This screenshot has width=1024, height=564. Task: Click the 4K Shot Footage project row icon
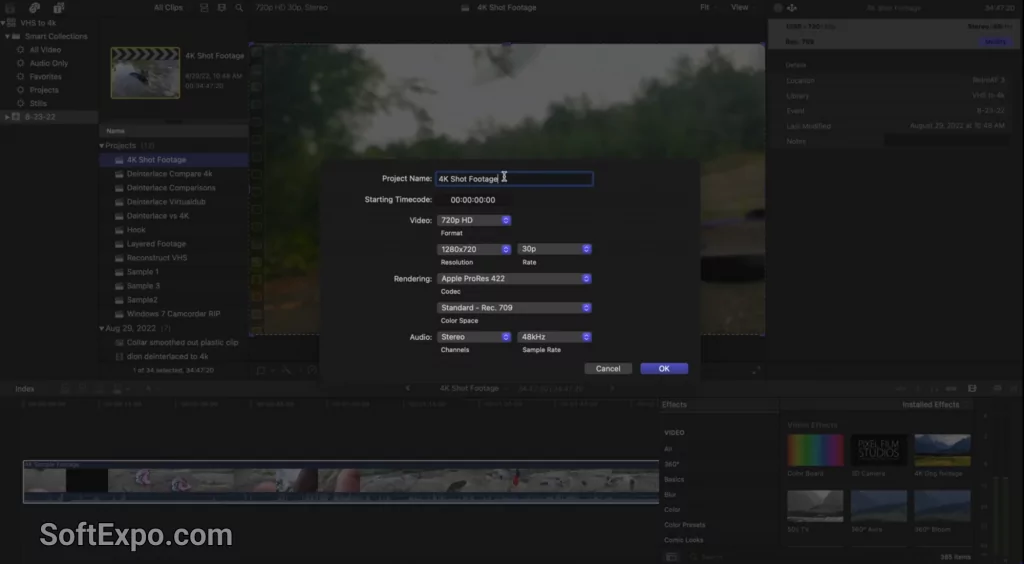pyautogui.click(x=119, y=160)
